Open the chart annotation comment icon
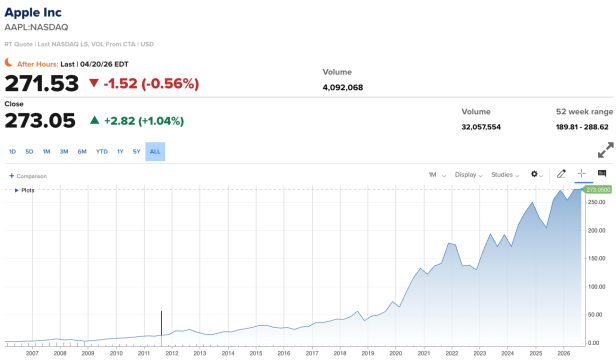This screenshot has height=360, width=616. click(602, 173)
